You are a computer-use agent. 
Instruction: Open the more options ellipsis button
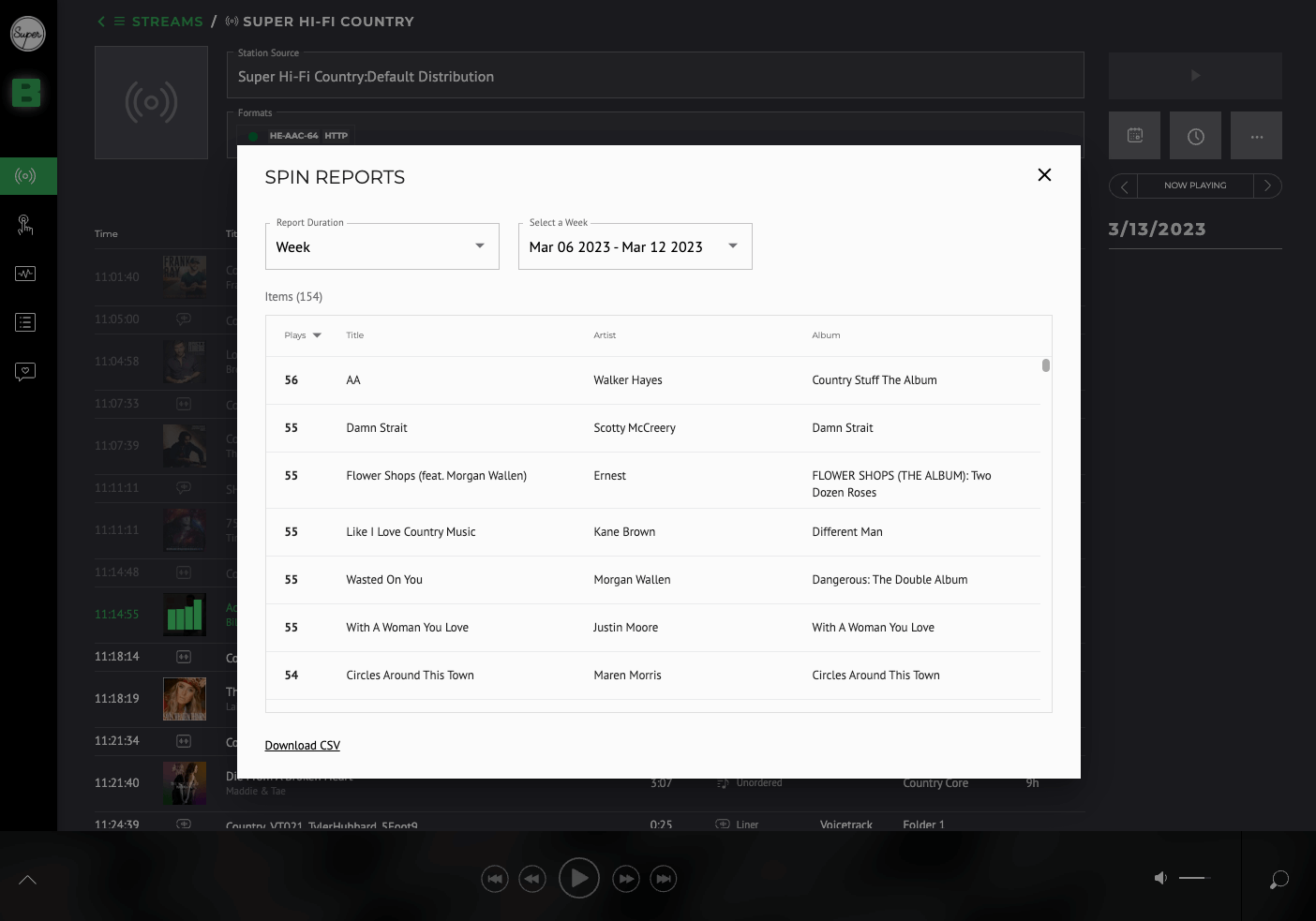click(x=1256, y=136)
